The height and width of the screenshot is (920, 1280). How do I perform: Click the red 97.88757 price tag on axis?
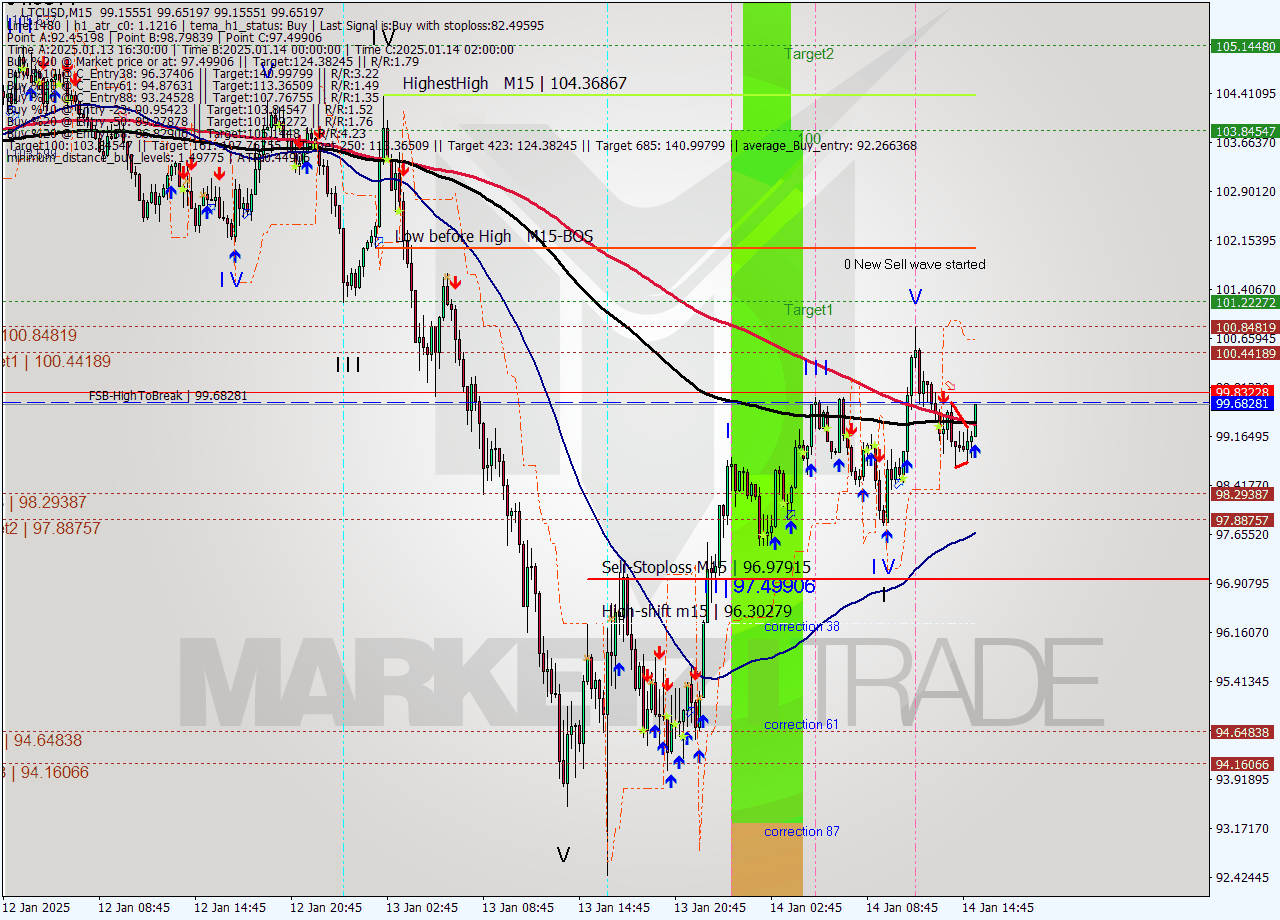click(1245, 520)
